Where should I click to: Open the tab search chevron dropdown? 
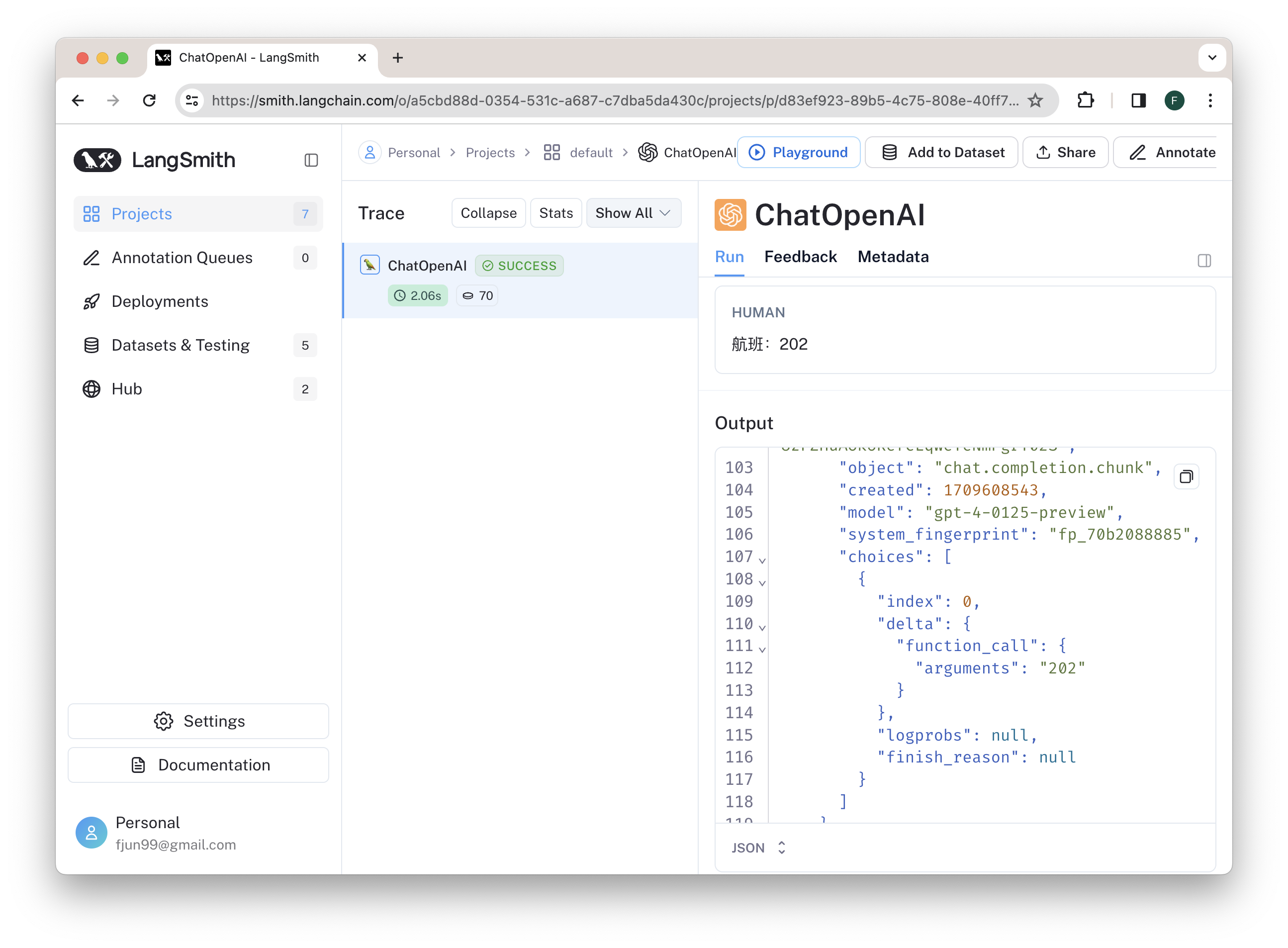(1212, 57)
